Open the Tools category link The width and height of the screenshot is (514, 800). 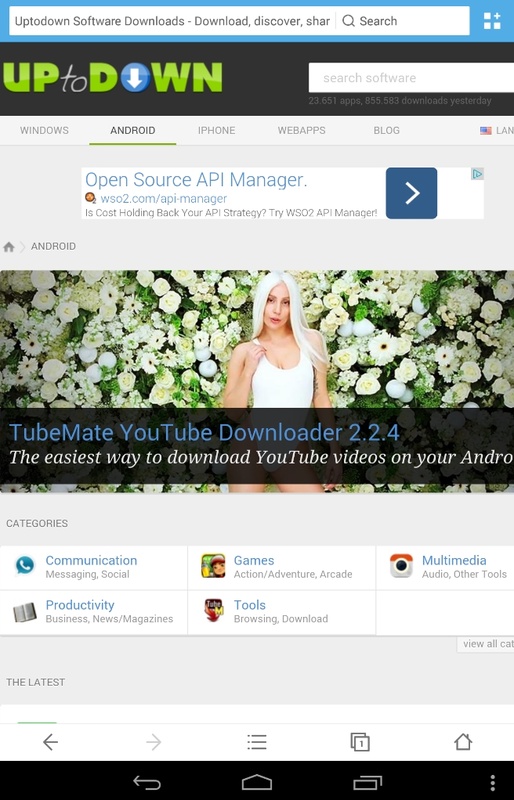(x=250, y=605)
